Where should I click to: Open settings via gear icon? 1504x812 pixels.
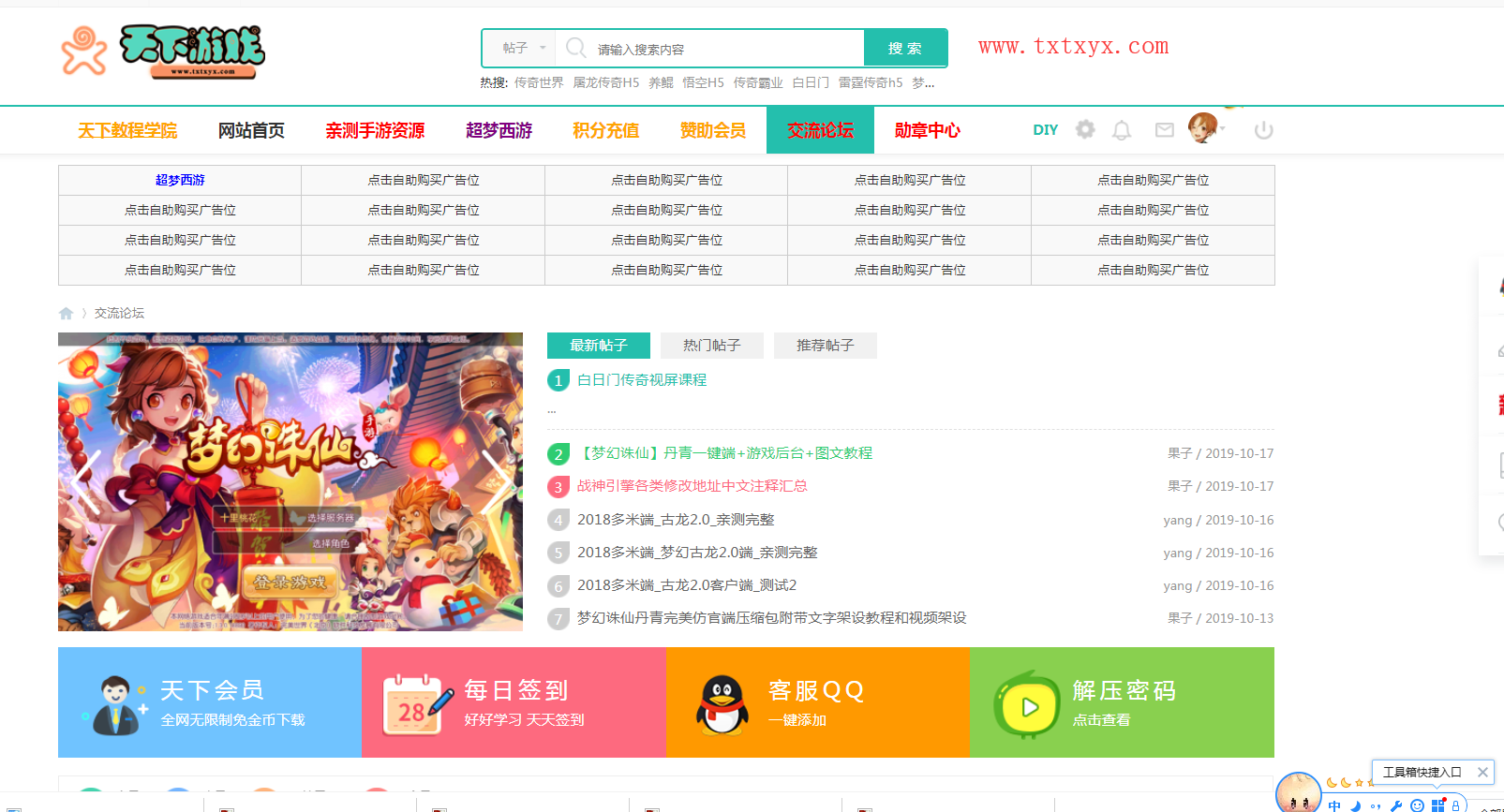pos(1085,130)
